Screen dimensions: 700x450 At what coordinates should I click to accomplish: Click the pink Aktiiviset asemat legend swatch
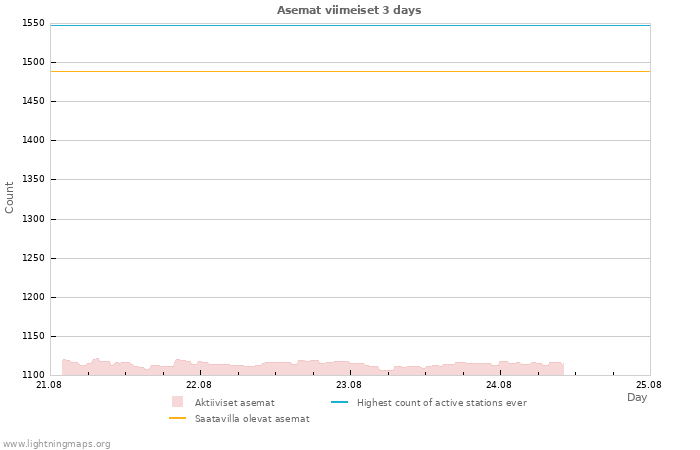[177, 402]
